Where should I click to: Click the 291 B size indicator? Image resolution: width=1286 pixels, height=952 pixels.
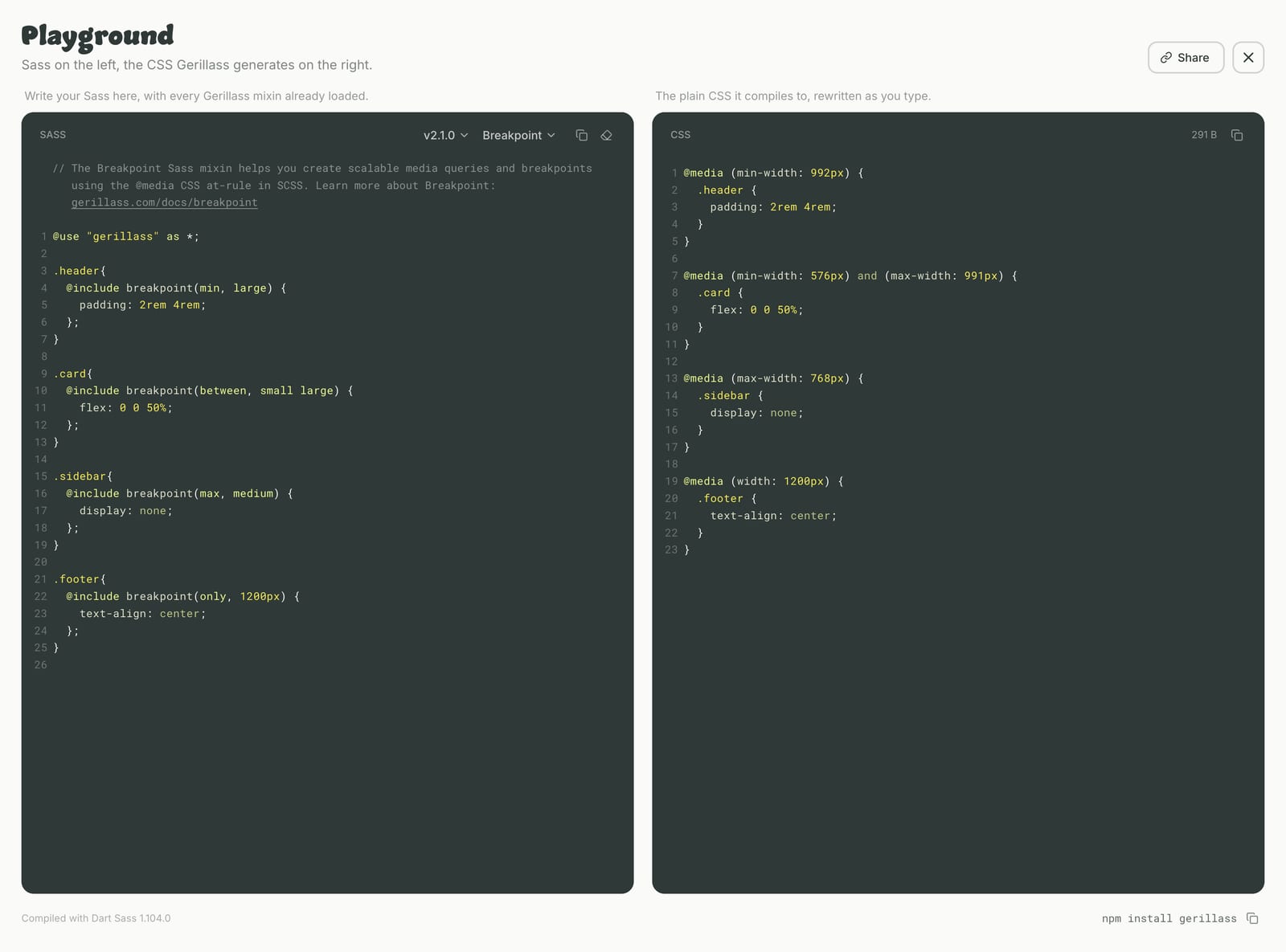coord(1204,135)
